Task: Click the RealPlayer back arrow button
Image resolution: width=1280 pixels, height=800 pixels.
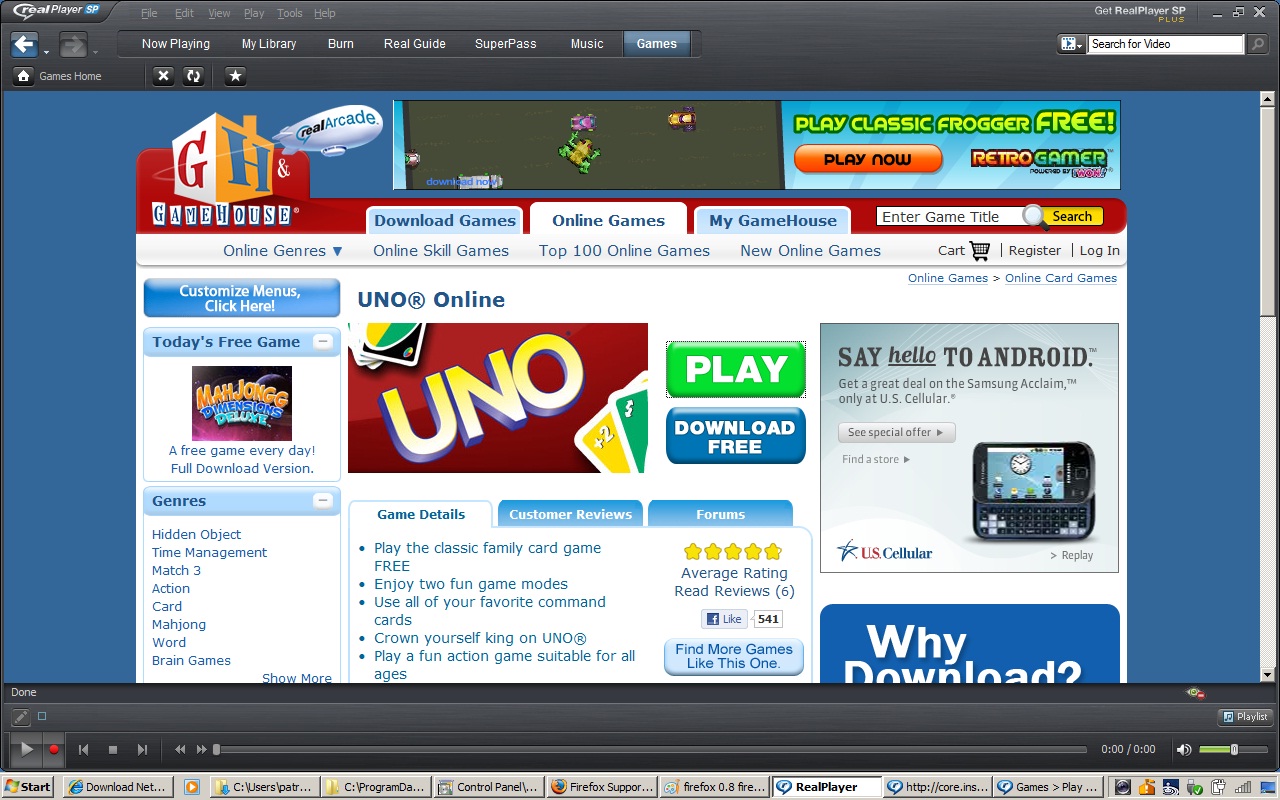Action: coord(24,44)
